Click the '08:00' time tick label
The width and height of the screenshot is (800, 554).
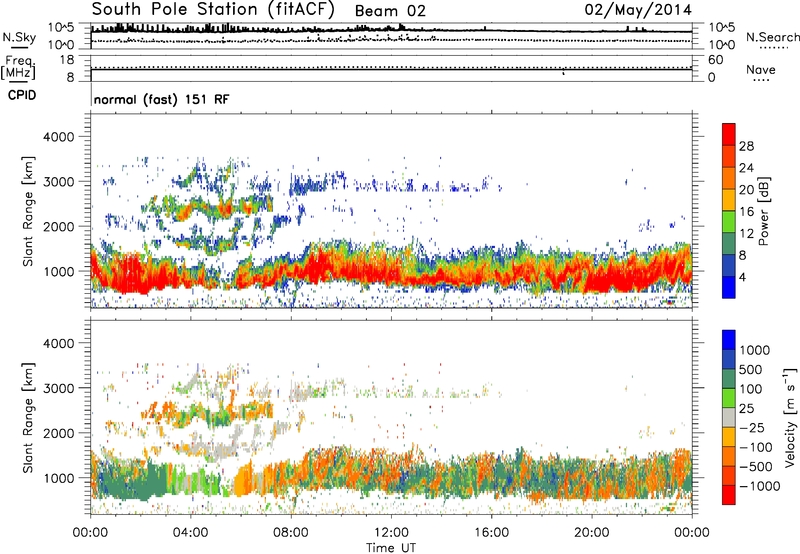[x=291, y=533]
